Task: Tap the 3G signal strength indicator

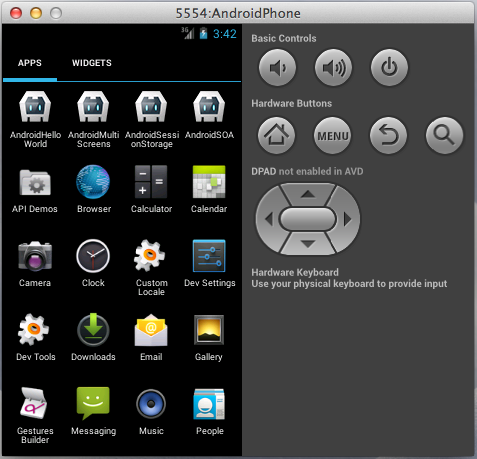Action: [x=188, y=33]
